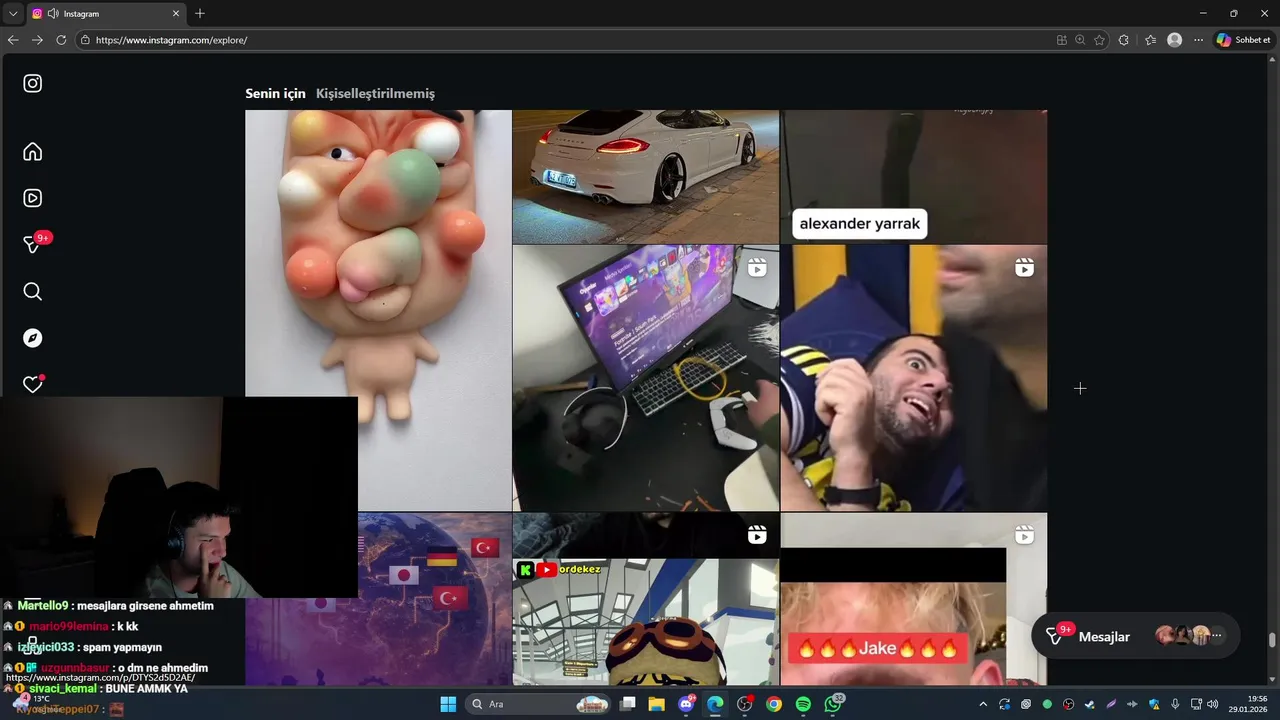1280x720 pixels.
Task: Open the Favorites list icon
Action: pyautogui.click(x=1150, y=40)
